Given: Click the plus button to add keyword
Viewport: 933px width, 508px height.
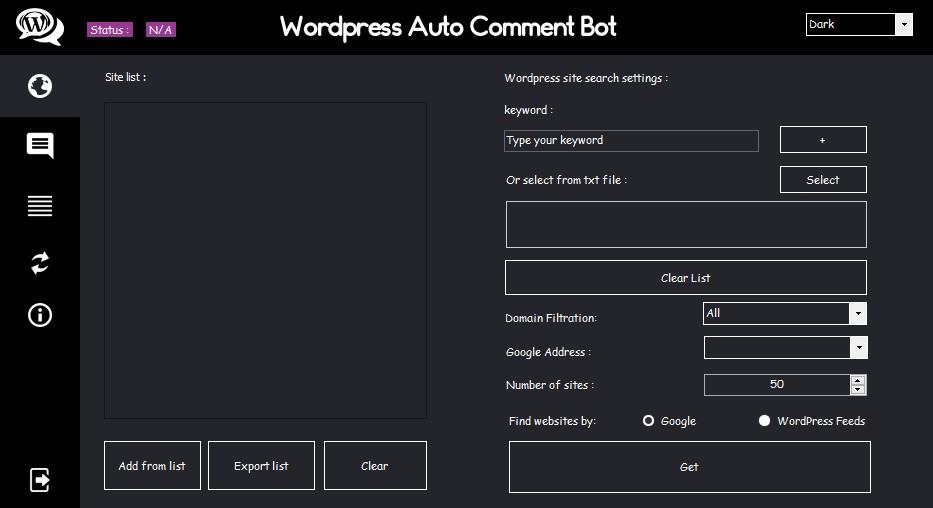Looking at the screenshot, I should (823, 140).
